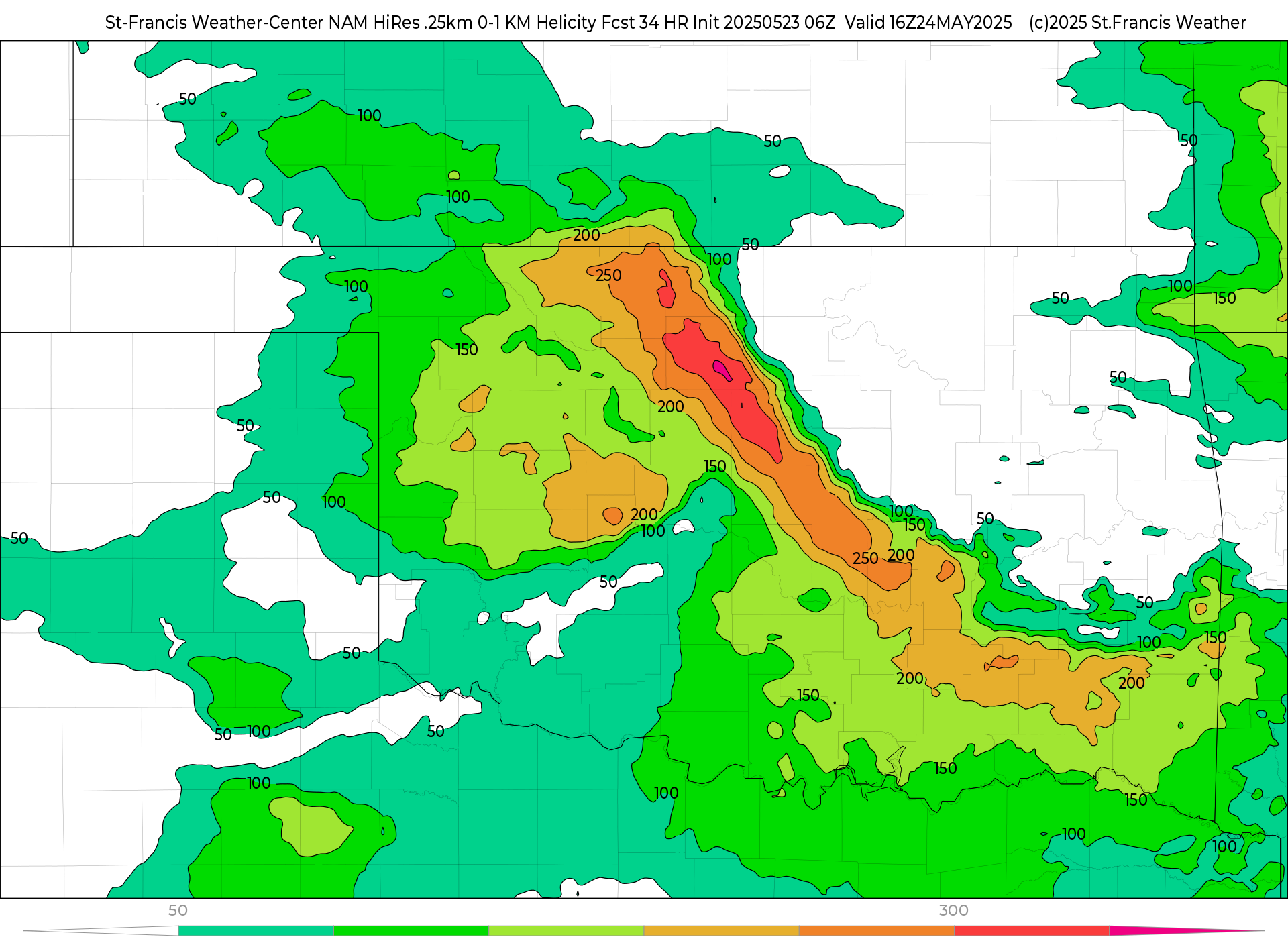The height and width of the screenshot is (939, 1288).
Task: Click "0-1 KM Helicity" in the title
Action: point(537,23)
